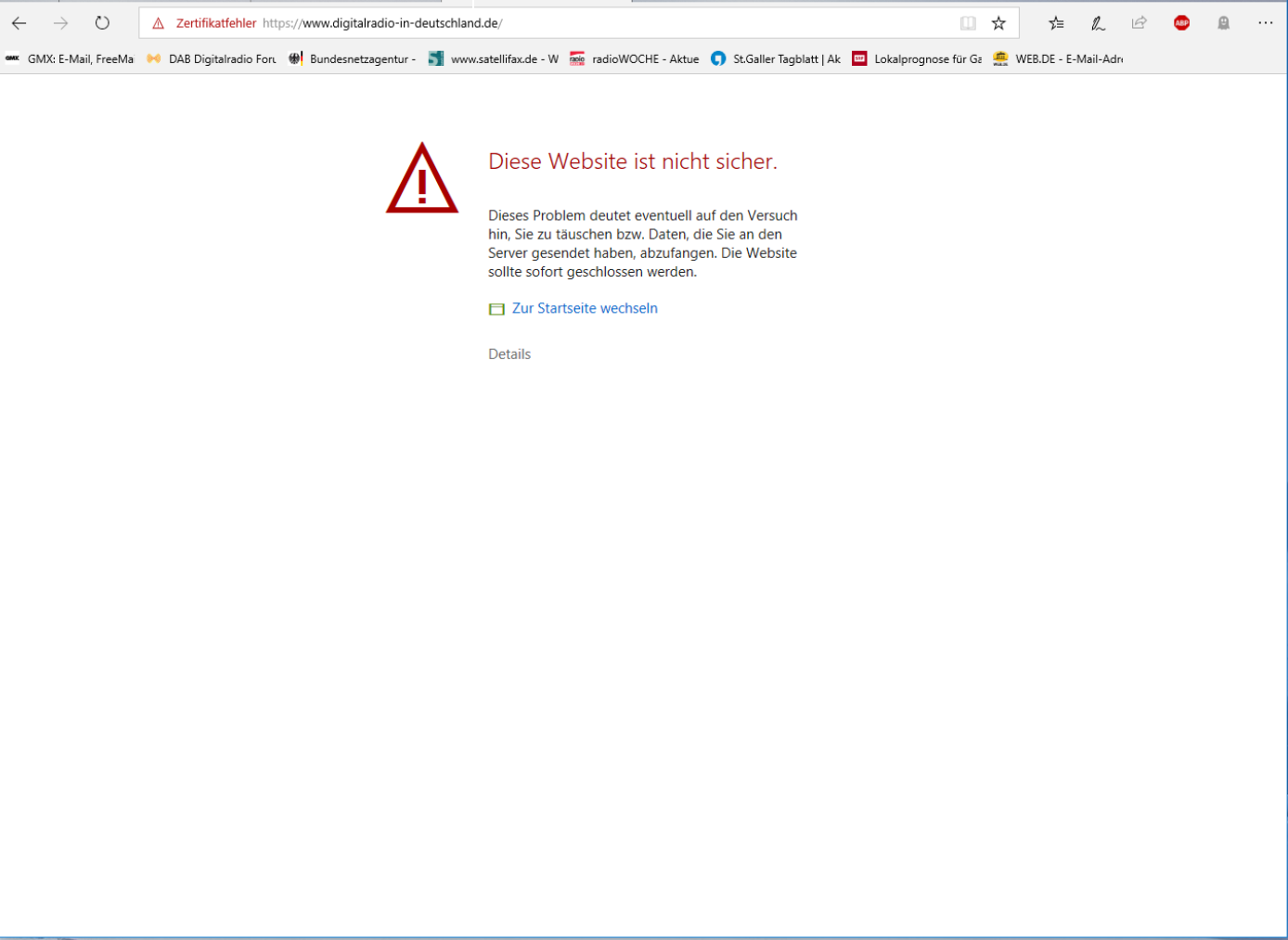Open reading view book icon
The width and height of the screenshot is (1288, 940).
click(x=968, y=23)
